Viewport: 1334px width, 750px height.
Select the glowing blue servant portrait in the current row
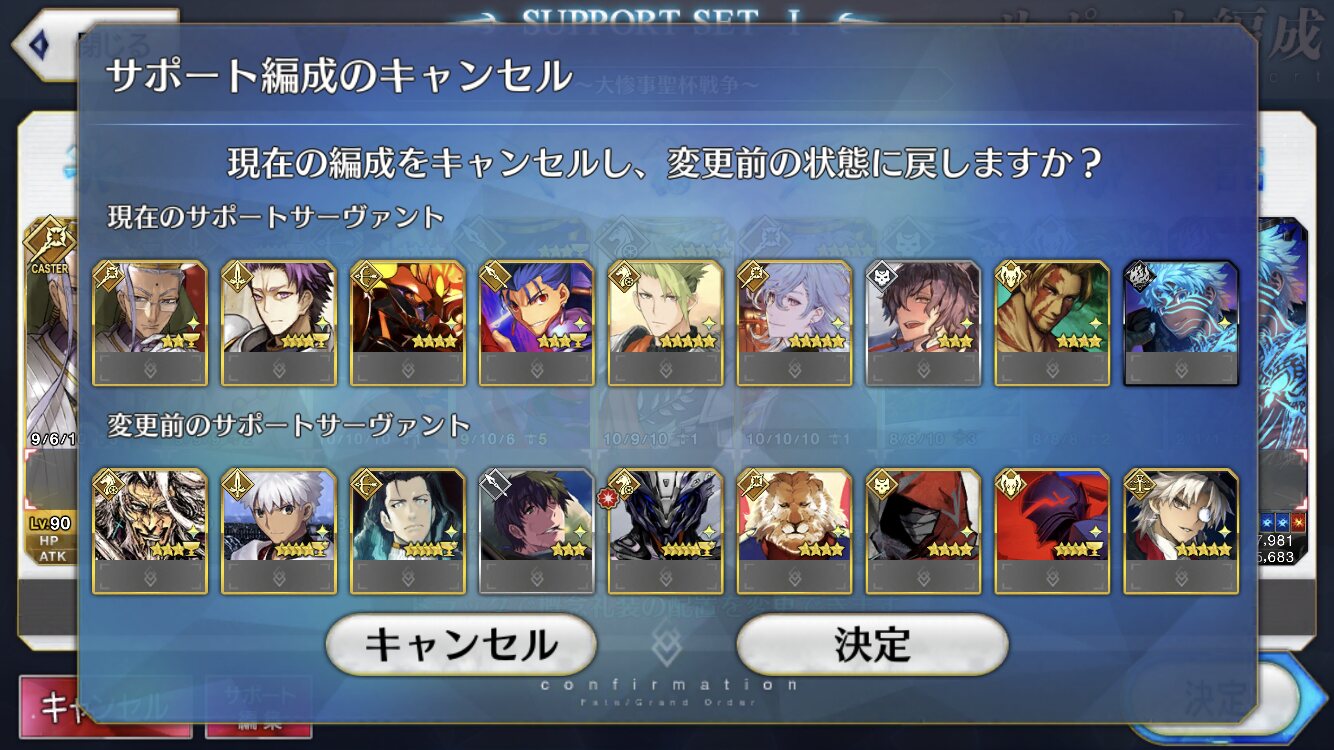[1182, 324]
